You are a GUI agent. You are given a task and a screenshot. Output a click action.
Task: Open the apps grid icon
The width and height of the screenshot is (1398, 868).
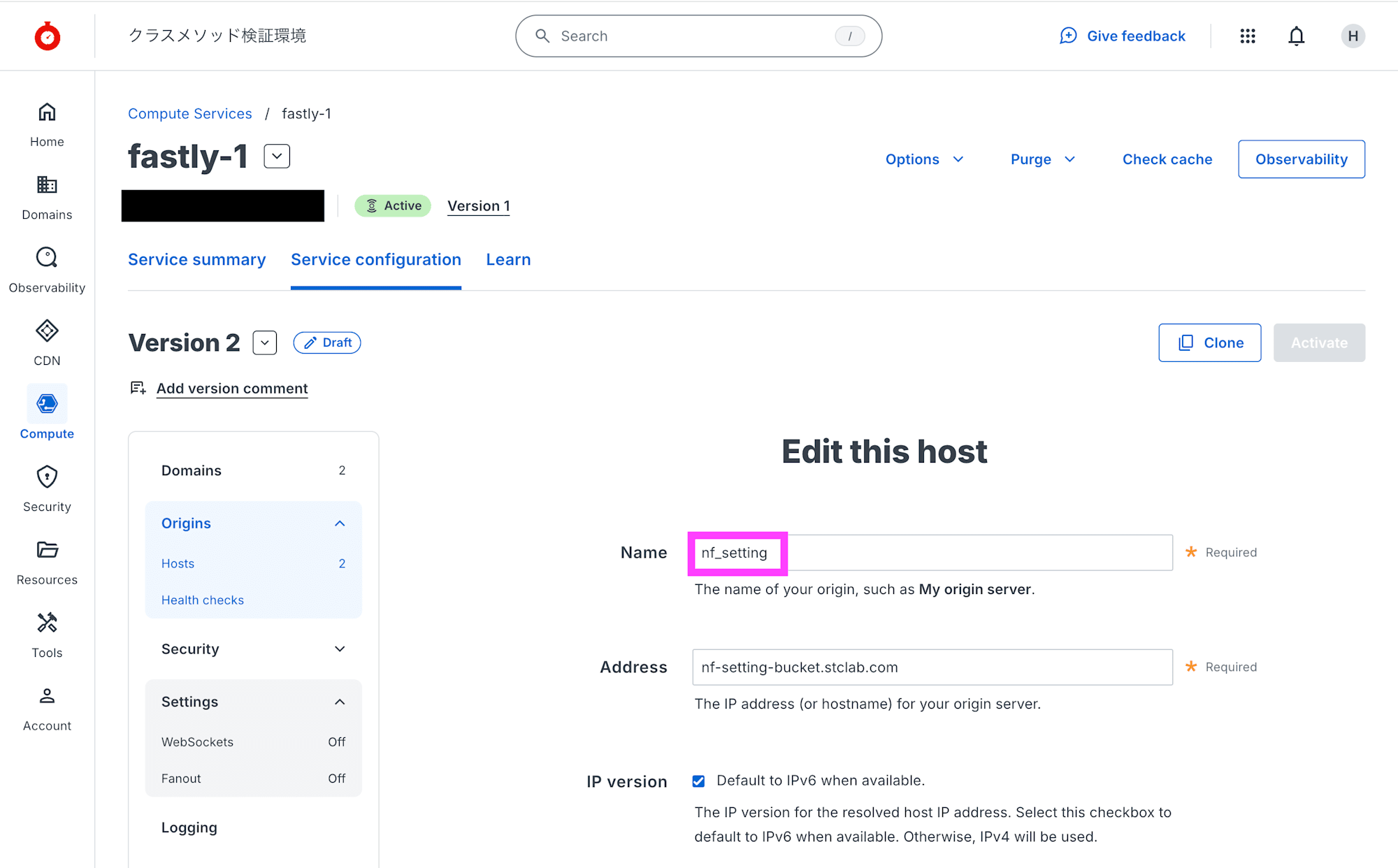tap(1248, 36)
